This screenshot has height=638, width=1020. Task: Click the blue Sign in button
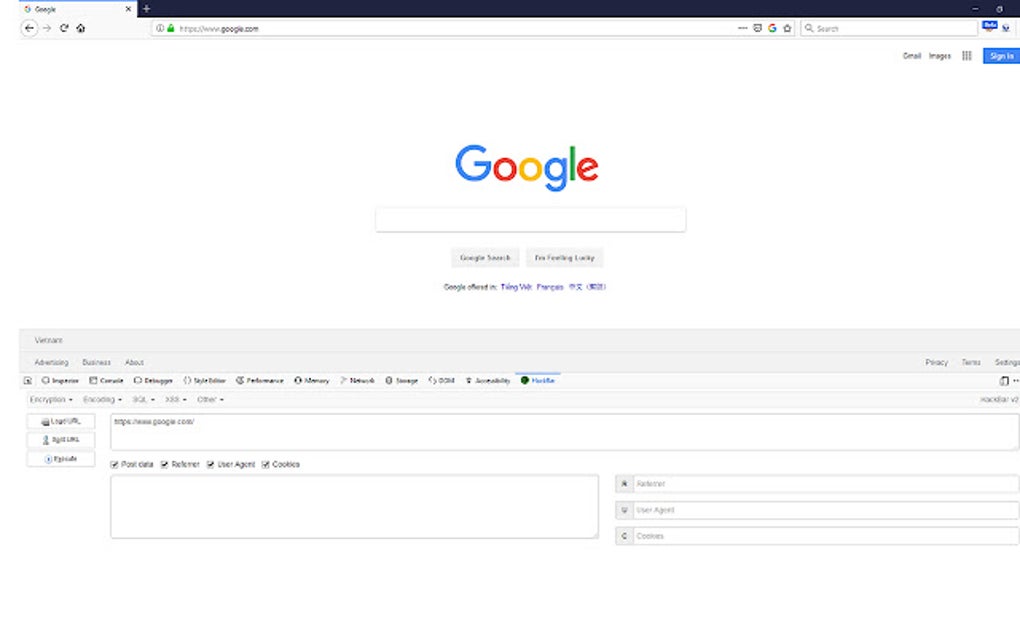click(x=999, y=56)
